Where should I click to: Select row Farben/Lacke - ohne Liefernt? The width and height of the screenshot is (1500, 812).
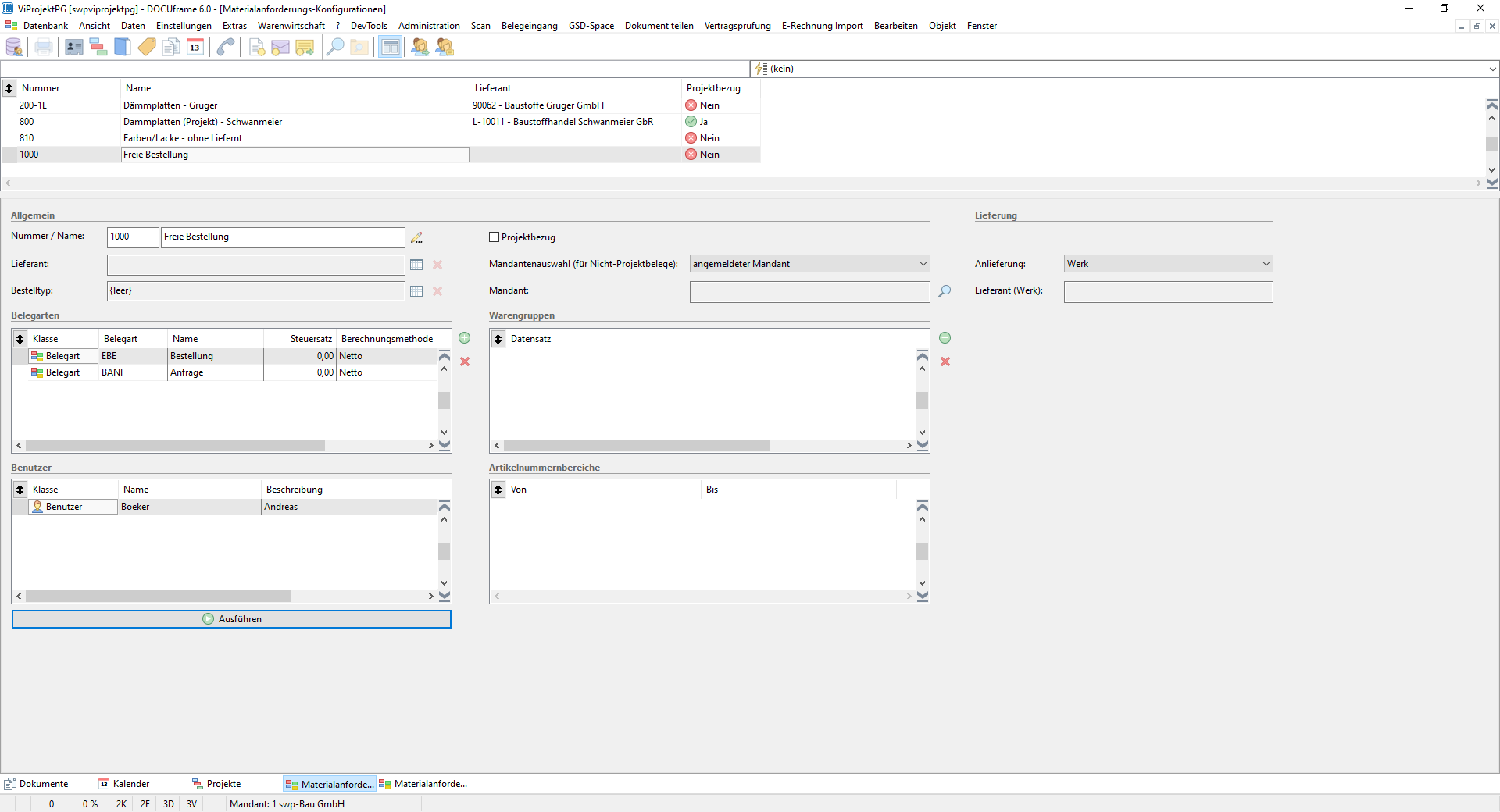380,138
